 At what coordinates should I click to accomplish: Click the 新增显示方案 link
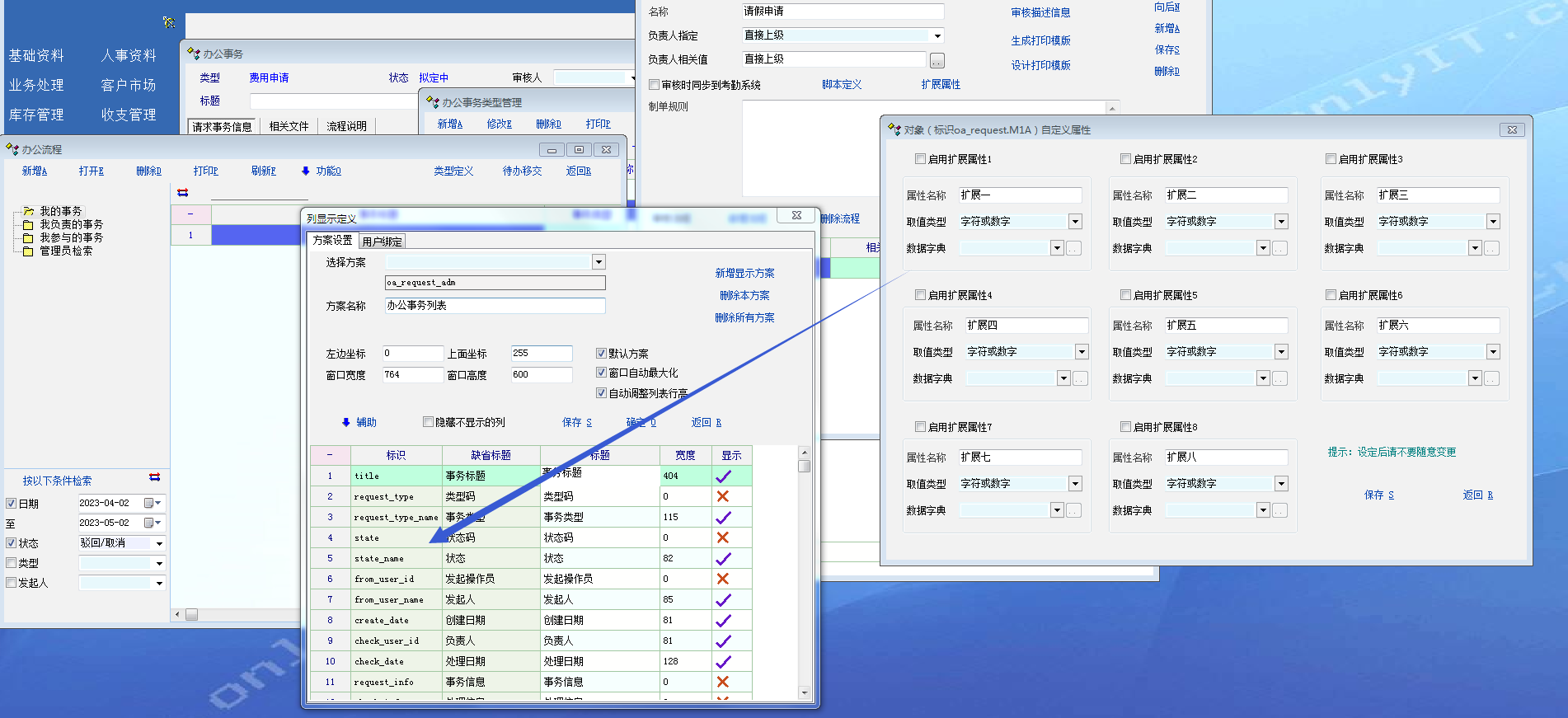tap(744, 273)
